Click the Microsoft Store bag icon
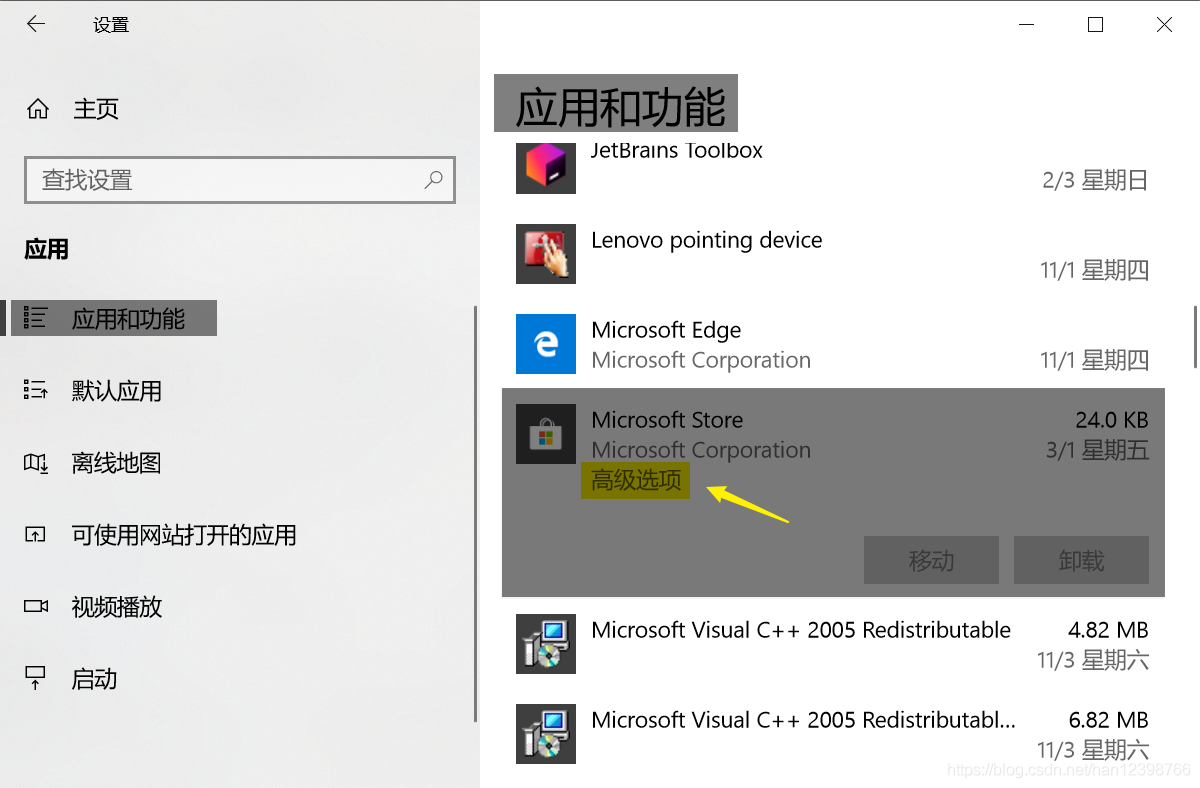 [x=545, y=434]
